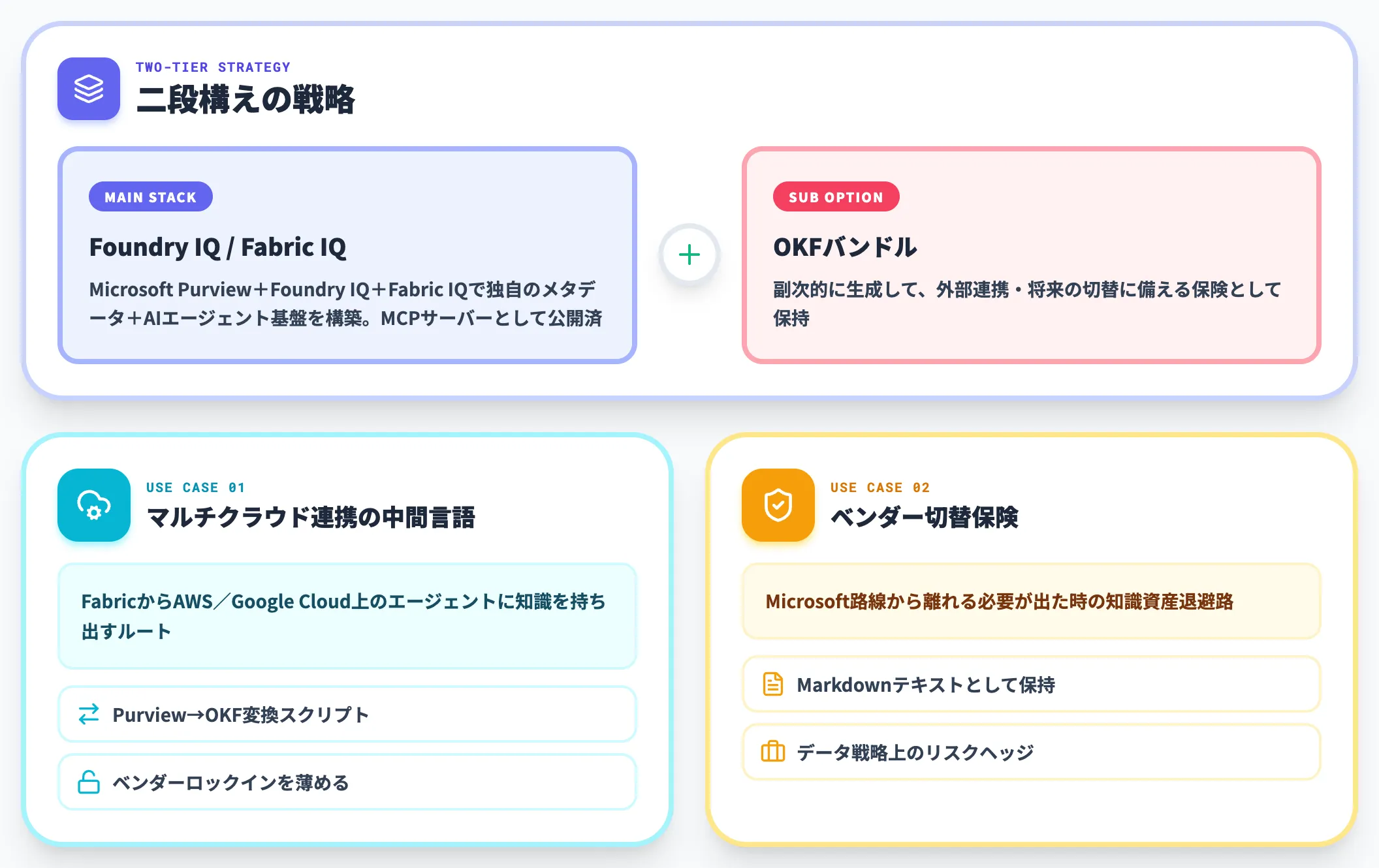Click the document icon beside Markdown

[x=773, y=684]
